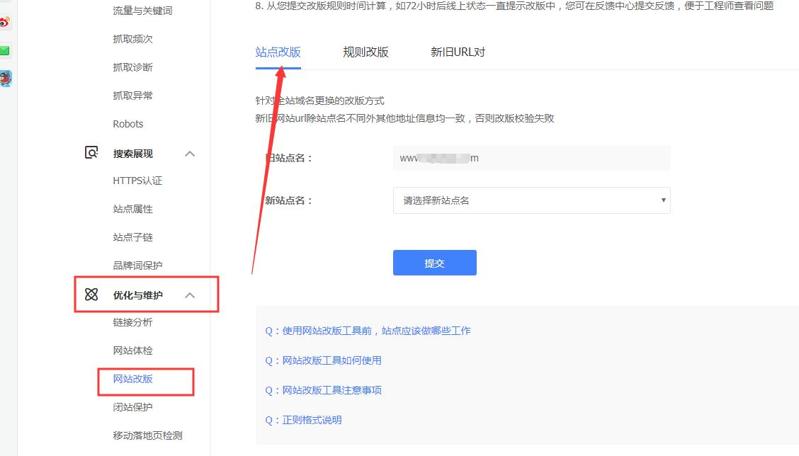The image size is (799, 456).
Task: Open 站点属性 in sidebar
Action: click(132, 209)
